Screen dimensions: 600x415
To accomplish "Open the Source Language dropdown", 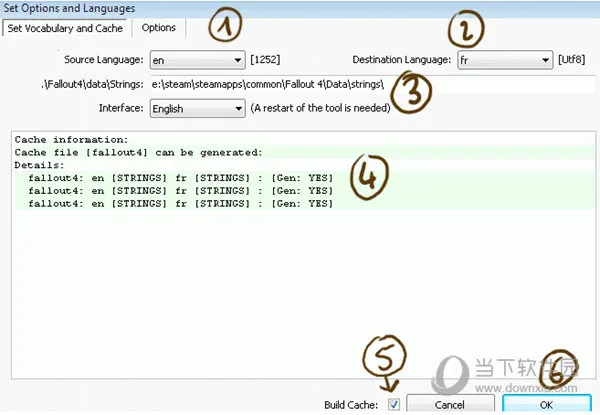I will tap(197, 60).
